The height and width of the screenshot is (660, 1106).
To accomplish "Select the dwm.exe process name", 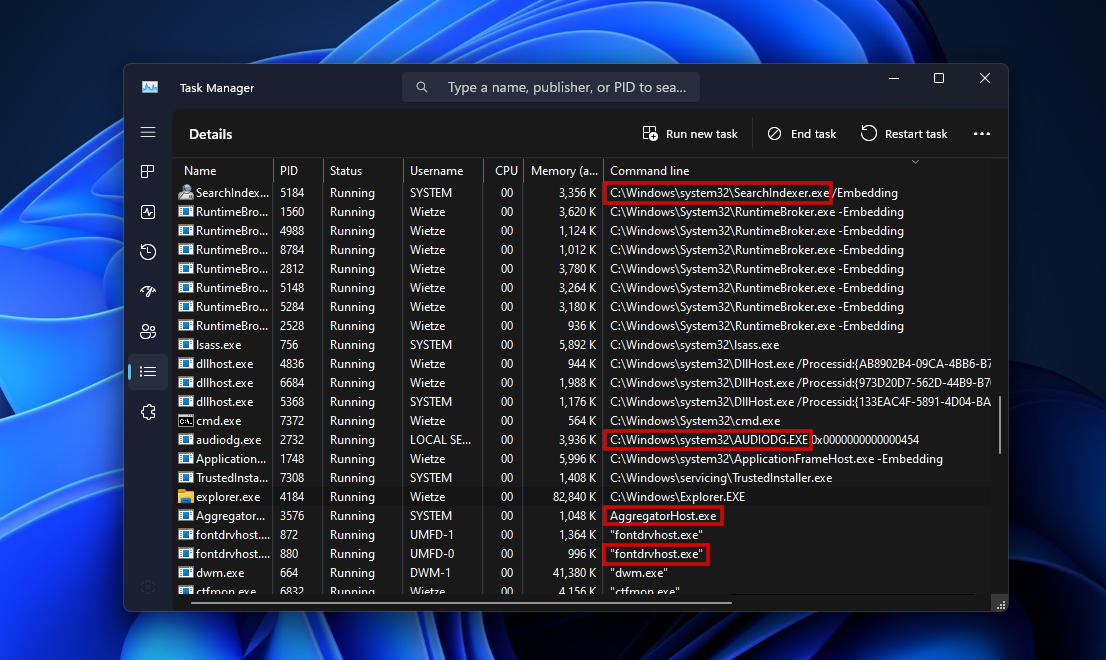I will 220,573.
